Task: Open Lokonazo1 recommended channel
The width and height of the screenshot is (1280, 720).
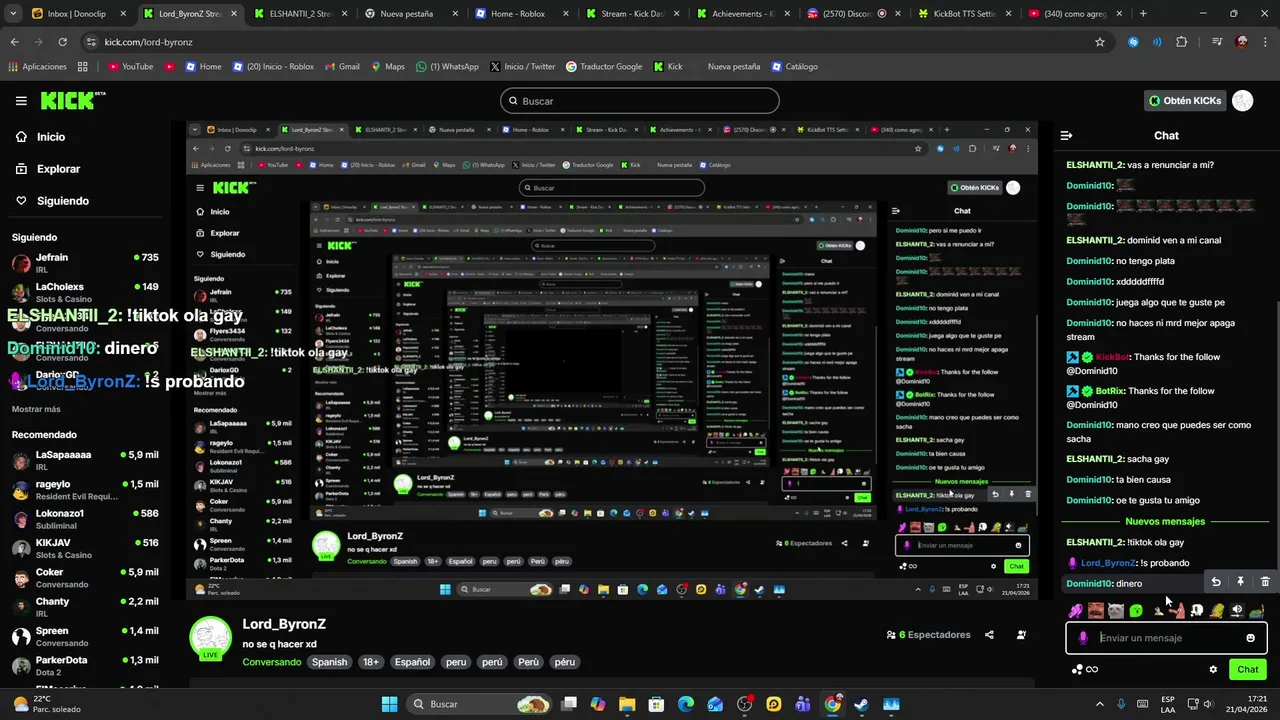Action: click(x=85, y=519)
